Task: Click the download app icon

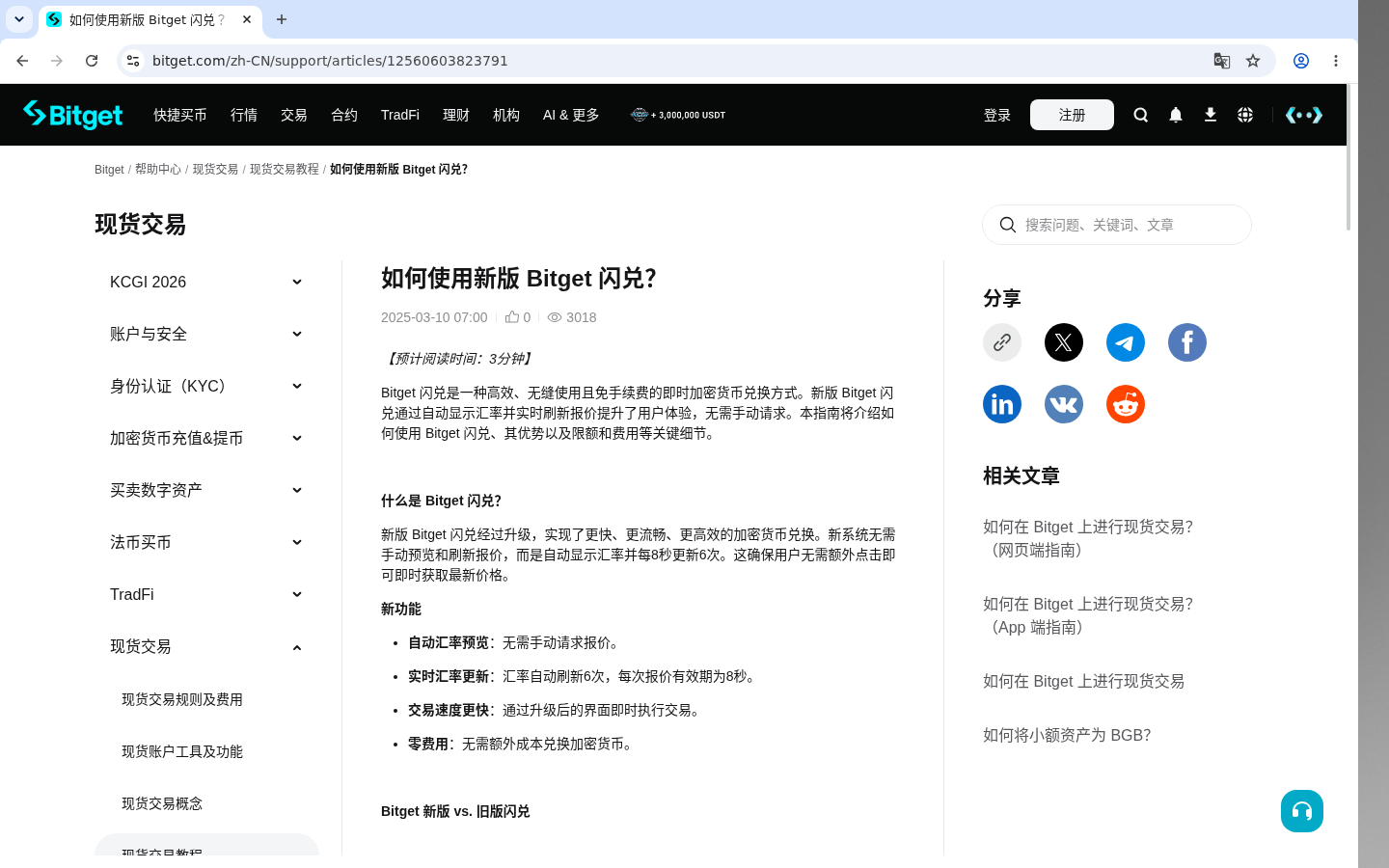Action: [x=1211, y=115]
